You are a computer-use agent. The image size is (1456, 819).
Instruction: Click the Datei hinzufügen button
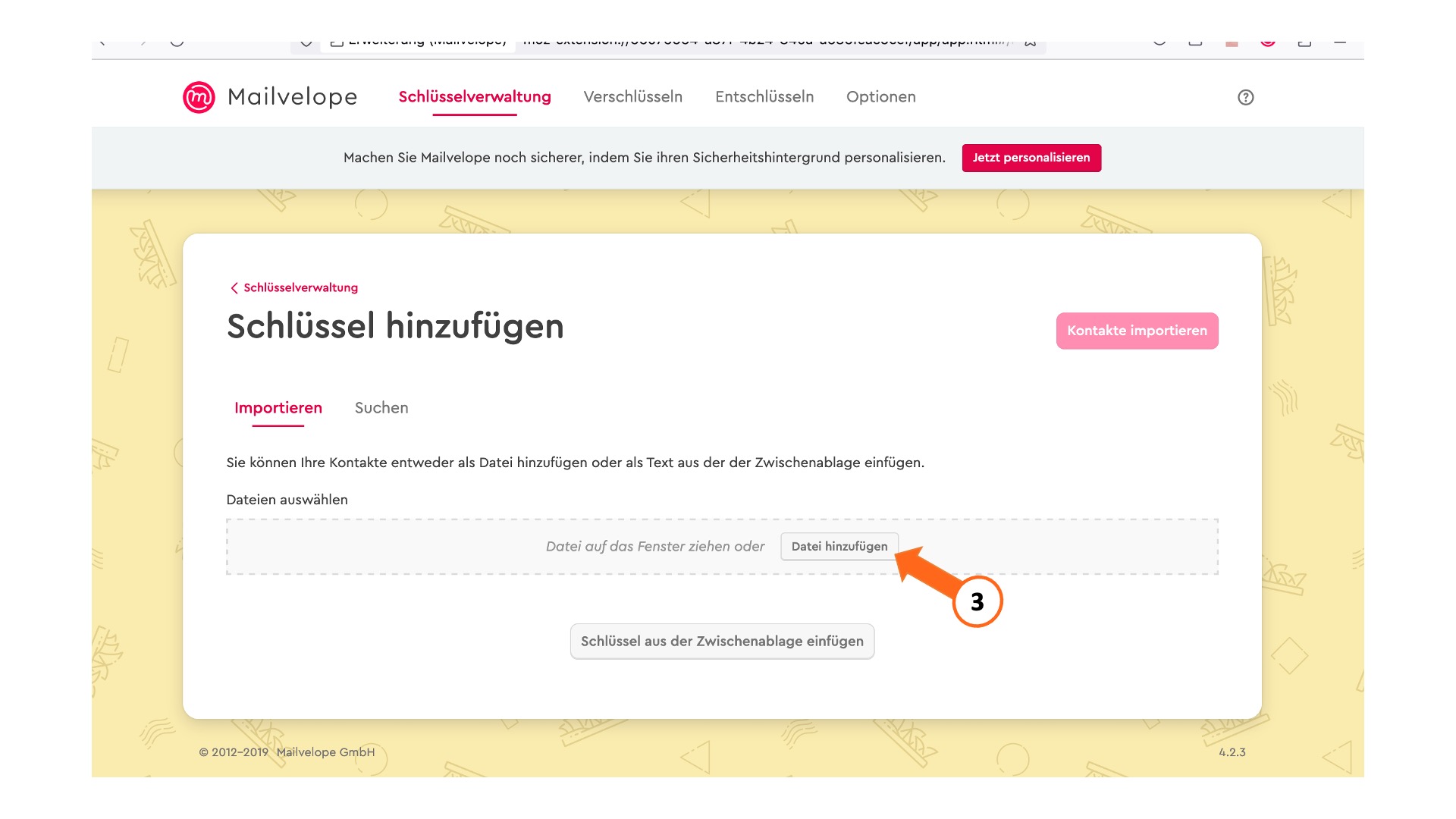point(839,546)
